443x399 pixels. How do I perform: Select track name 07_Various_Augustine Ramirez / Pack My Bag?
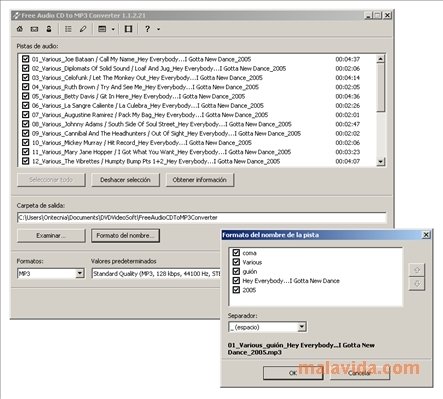point(150,115)
